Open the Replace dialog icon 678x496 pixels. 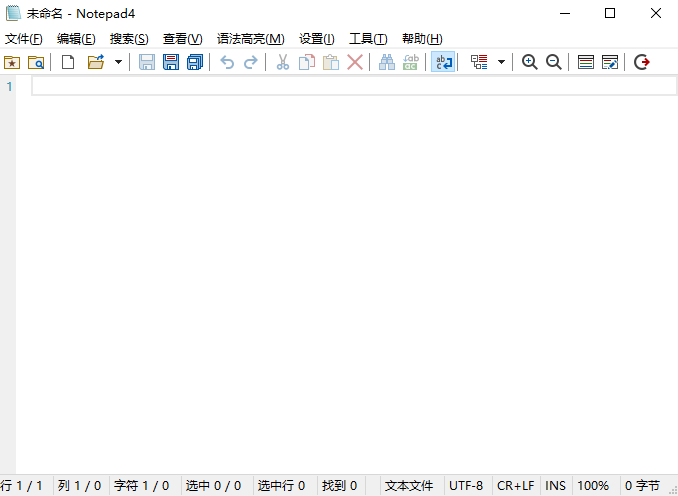point(410,62)
